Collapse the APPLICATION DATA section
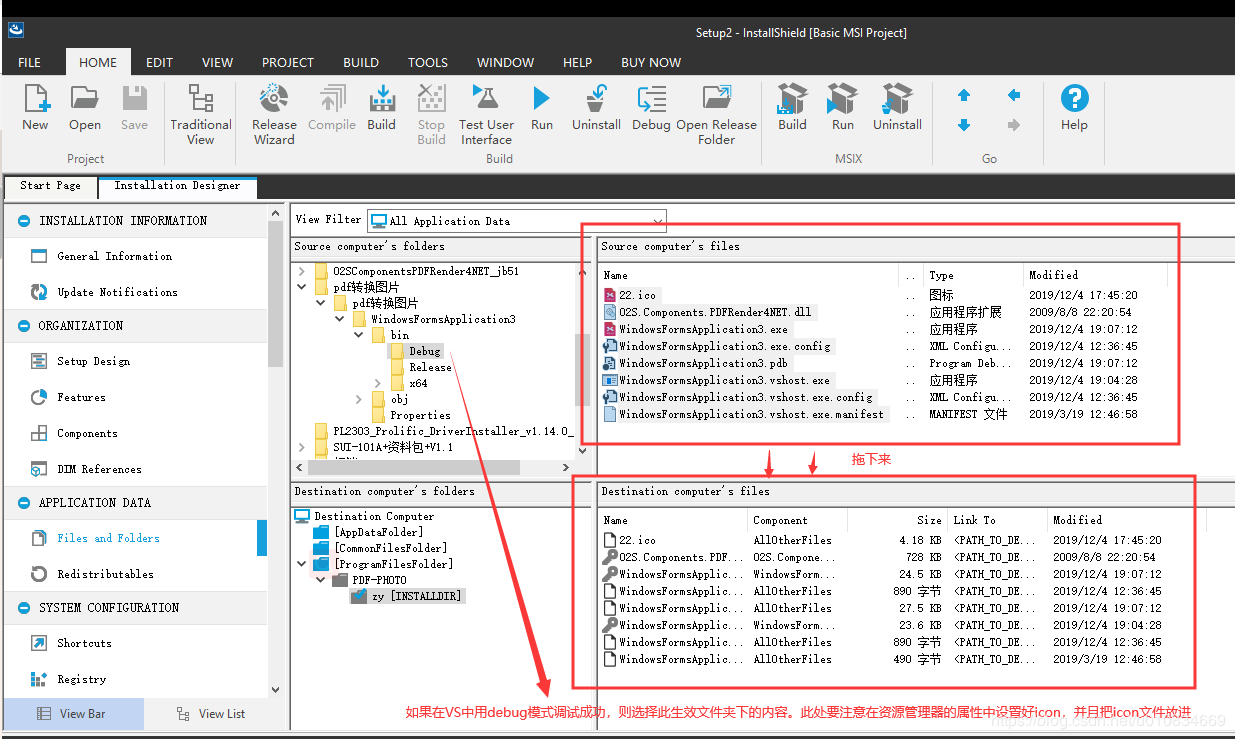1235x739 pixels. coord(22,503)
